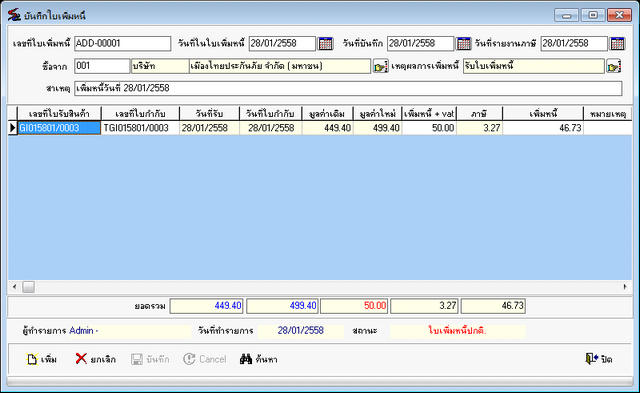Click grid cell value 499.40 in row
Screen dimensions: 640x393
click(378, 128)
